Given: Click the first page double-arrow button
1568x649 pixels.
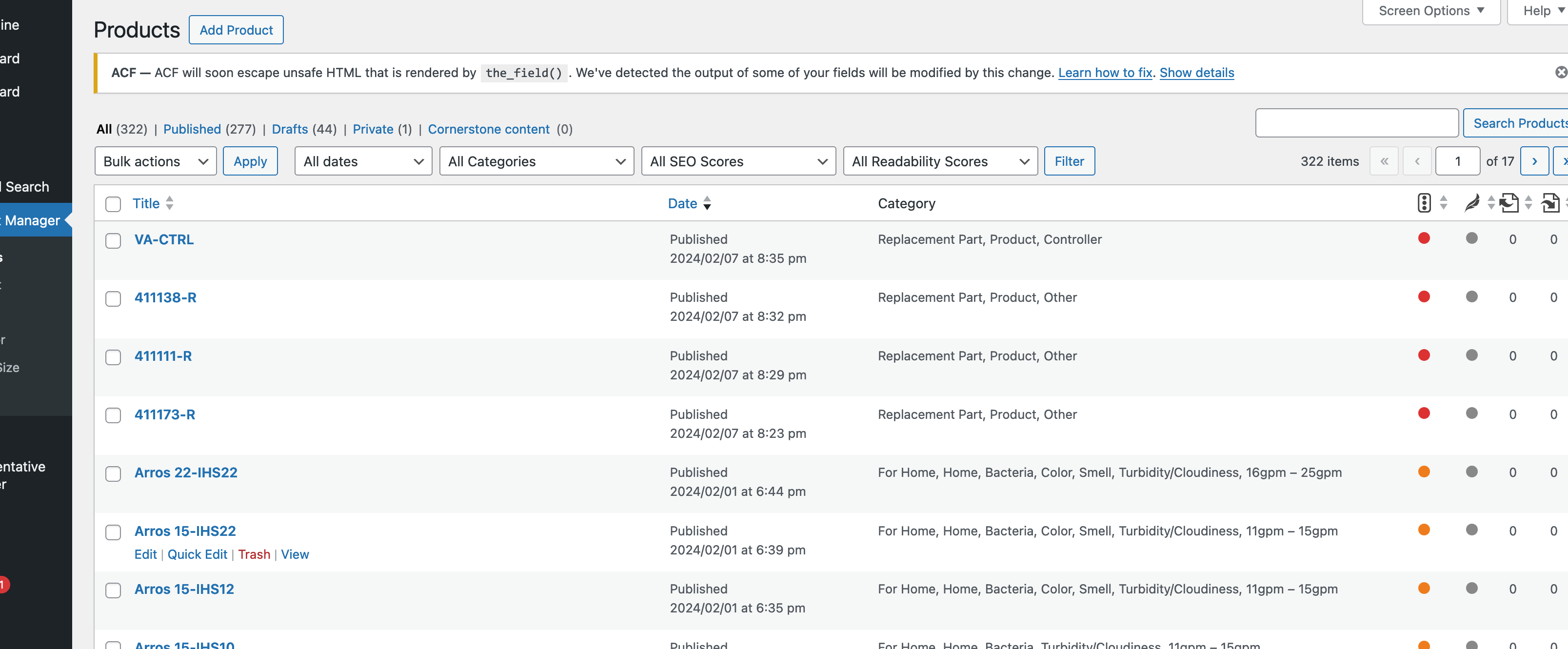Looking at the screenshot, I should [1384, 161].
